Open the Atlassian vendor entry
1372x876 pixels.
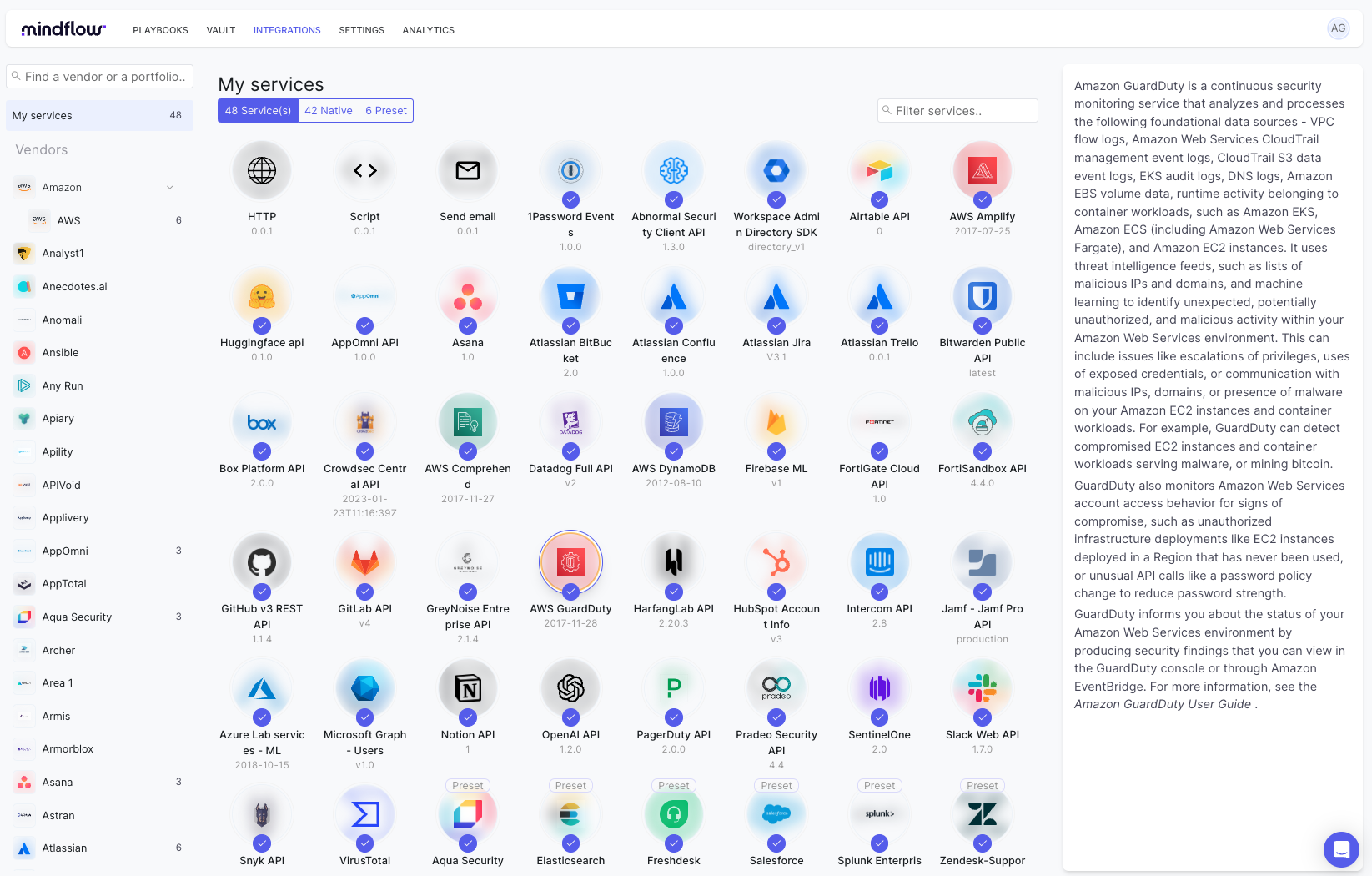pyautogui.click(x=99, y=848)
